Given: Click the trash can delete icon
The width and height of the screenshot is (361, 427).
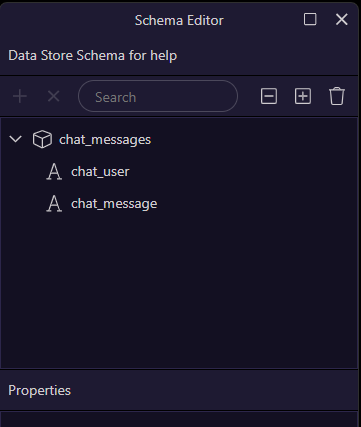Looking at the screenshot, I should 337,96.
